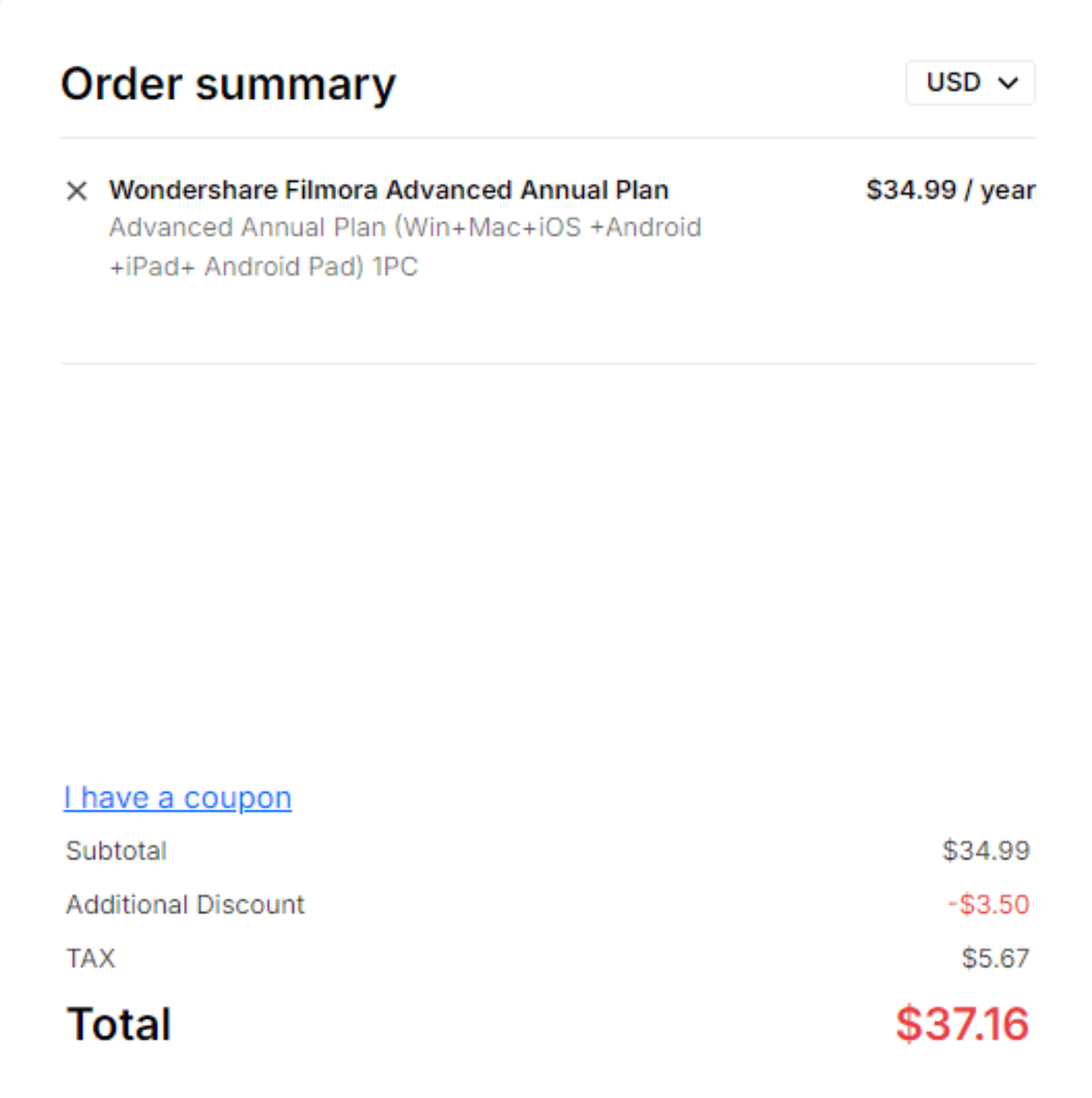
Task: Click the X next to Wondershare Filmora
Action: coord(77,191)
